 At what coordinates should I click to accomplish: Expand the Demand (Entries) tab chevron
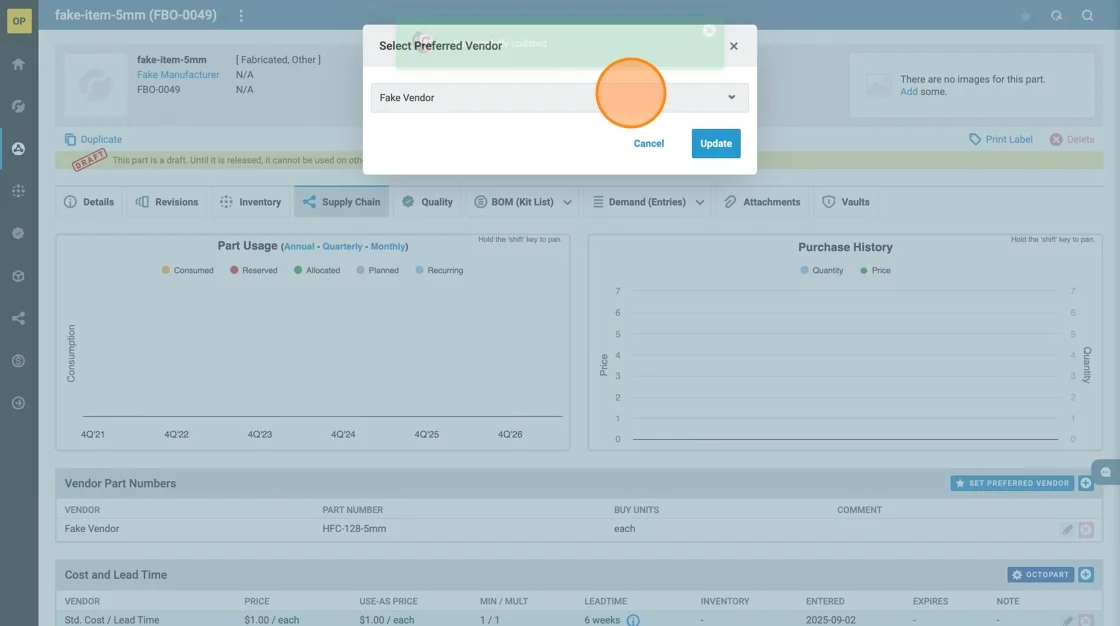coord(700,202)
